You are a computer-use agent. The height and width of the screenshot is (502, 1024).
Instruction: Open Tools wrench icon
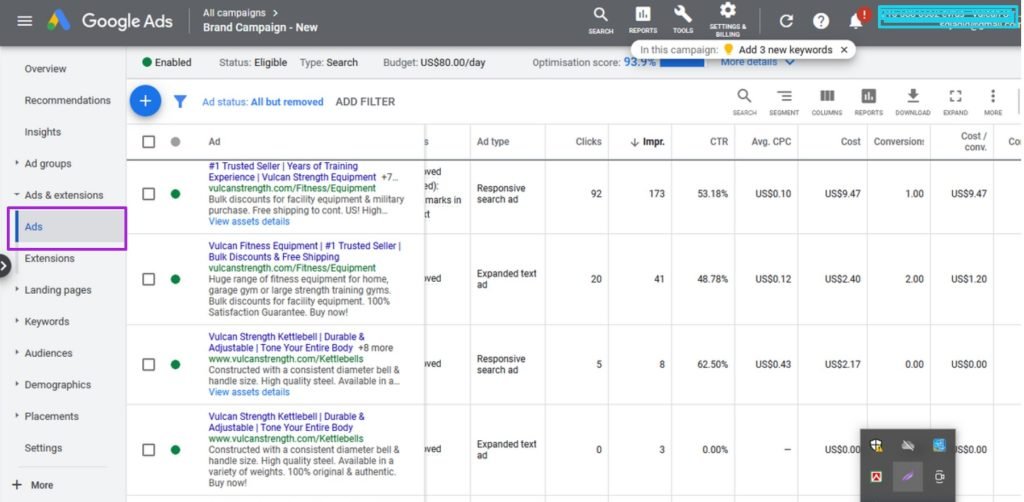point(683,15)
